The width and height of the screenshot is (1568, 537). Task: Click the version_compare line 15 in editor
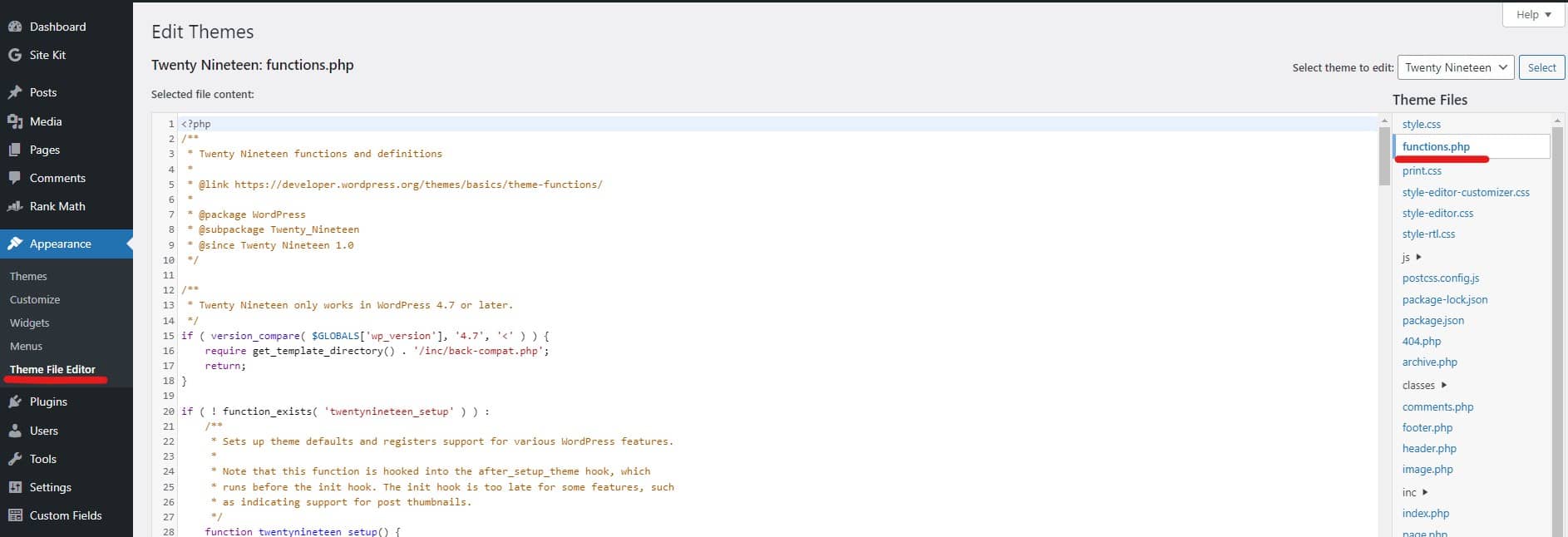pyautogui.click(x=365, y=336)
